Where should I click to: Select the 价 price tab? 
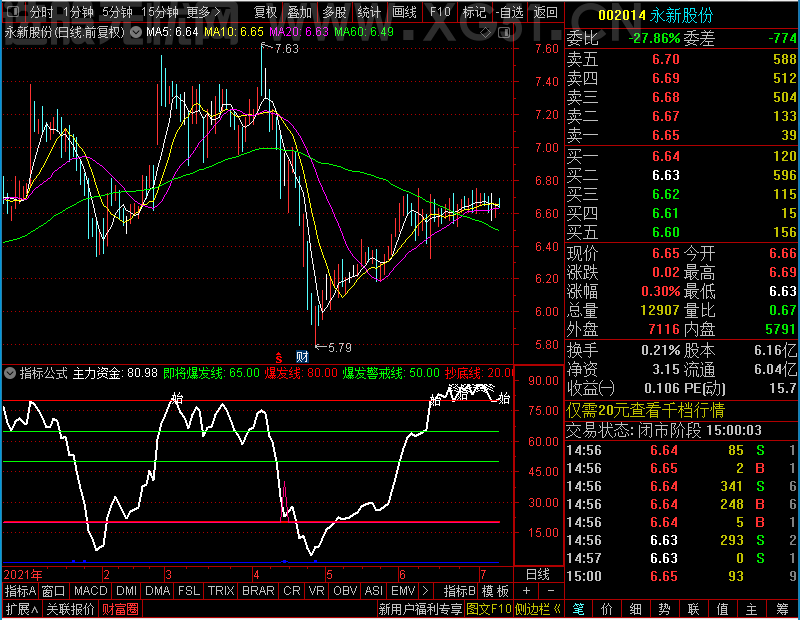[607, 609]
